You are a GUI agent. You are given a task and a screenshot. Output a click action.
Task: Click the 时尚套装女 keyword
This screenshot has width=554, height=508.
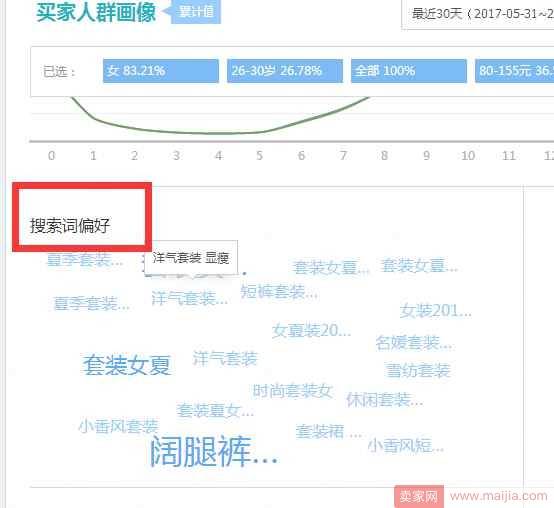(293, 391)
